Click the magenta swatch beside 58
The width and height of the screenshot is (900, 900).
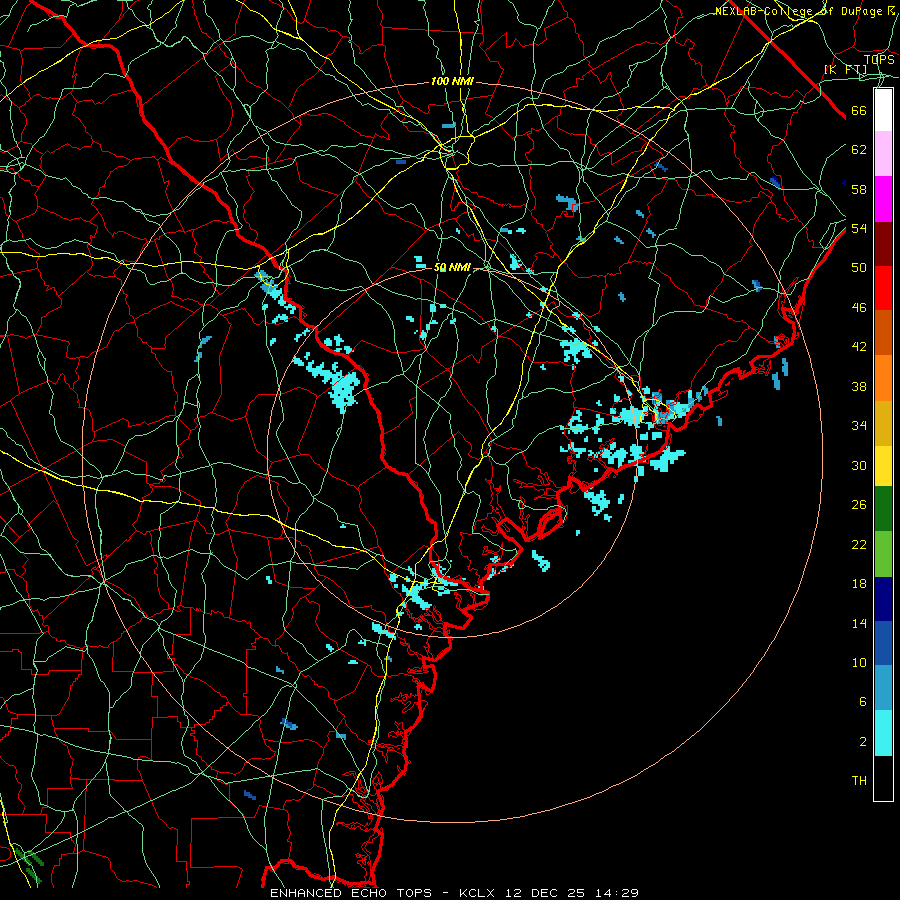[x=883, y=199]
